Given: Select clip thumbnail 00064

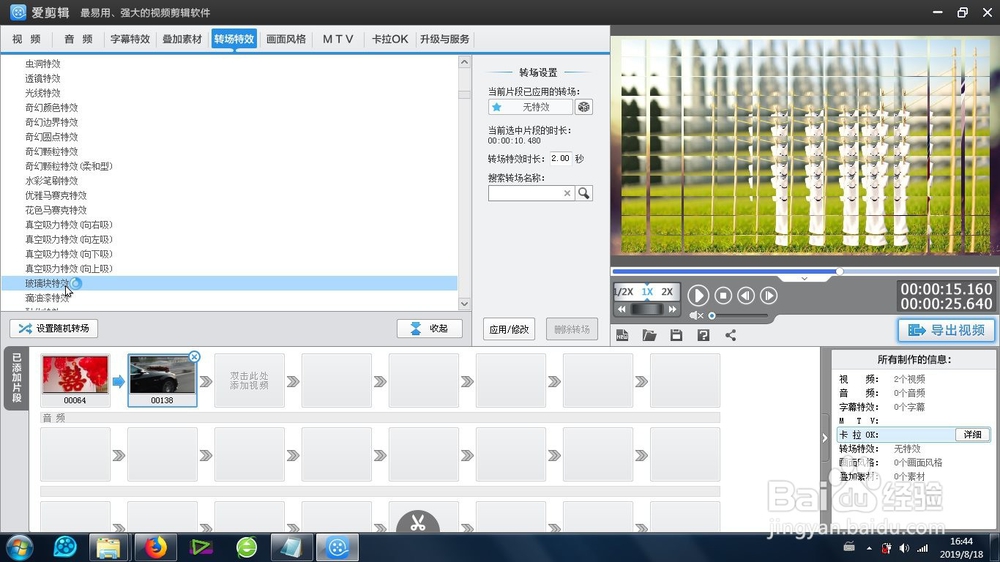Looking at the screenshot, I should click(x=75, y=380).
